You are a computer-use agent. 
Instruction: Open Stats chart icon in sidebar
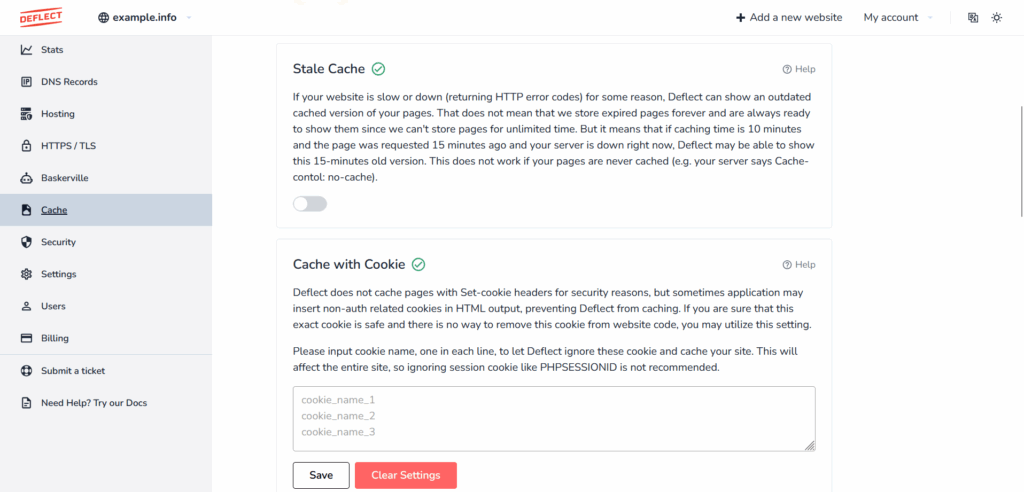[26, 50]
